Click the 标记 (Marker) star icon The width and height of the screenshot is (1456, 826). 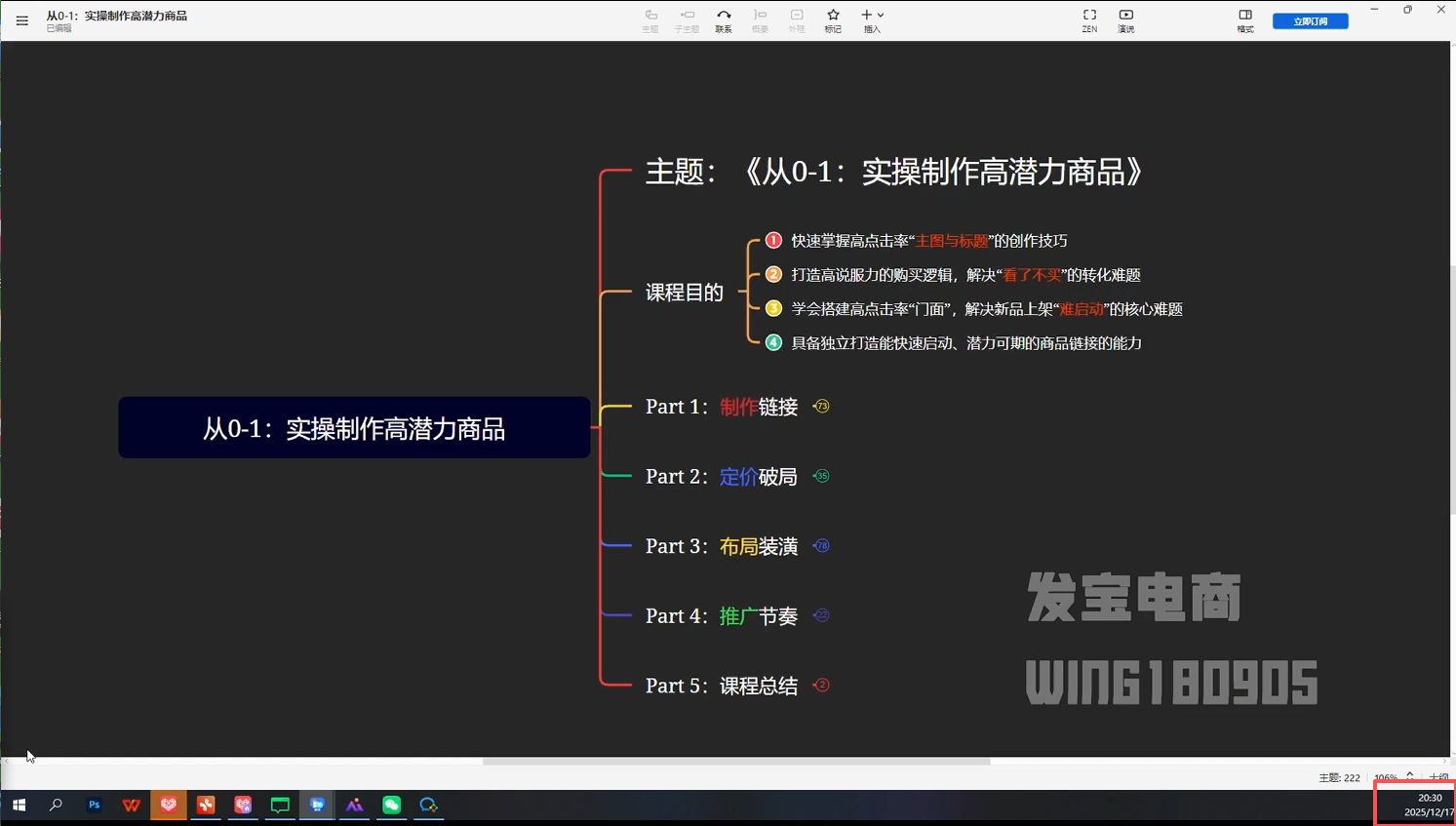click(x=833, y=20)
